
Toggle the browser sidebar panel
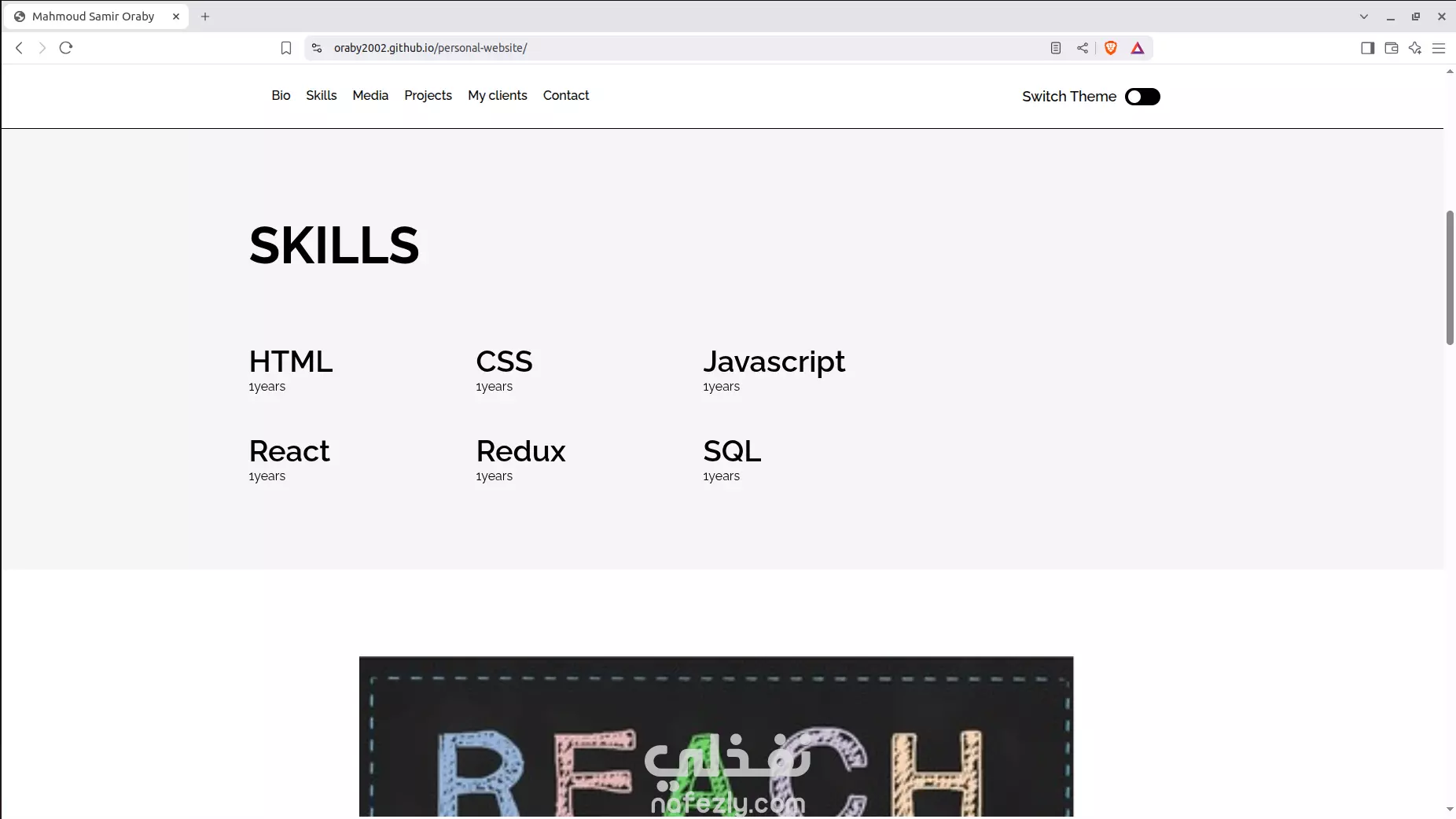tap(1367, 48)
